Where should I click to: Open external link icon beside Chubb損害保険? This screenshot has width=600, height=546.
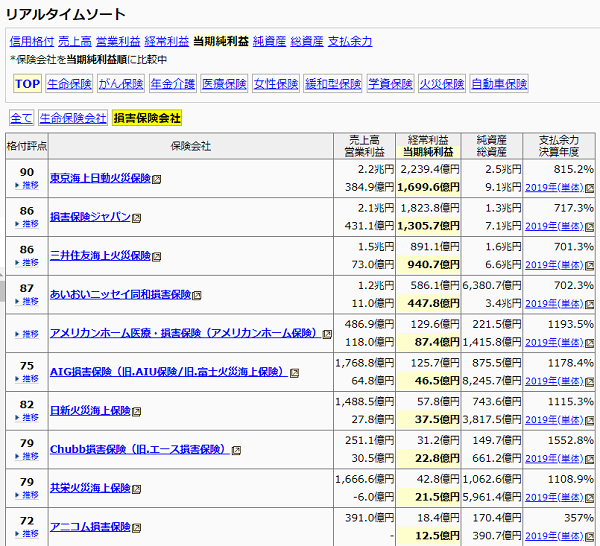click(x=236, y=450)
